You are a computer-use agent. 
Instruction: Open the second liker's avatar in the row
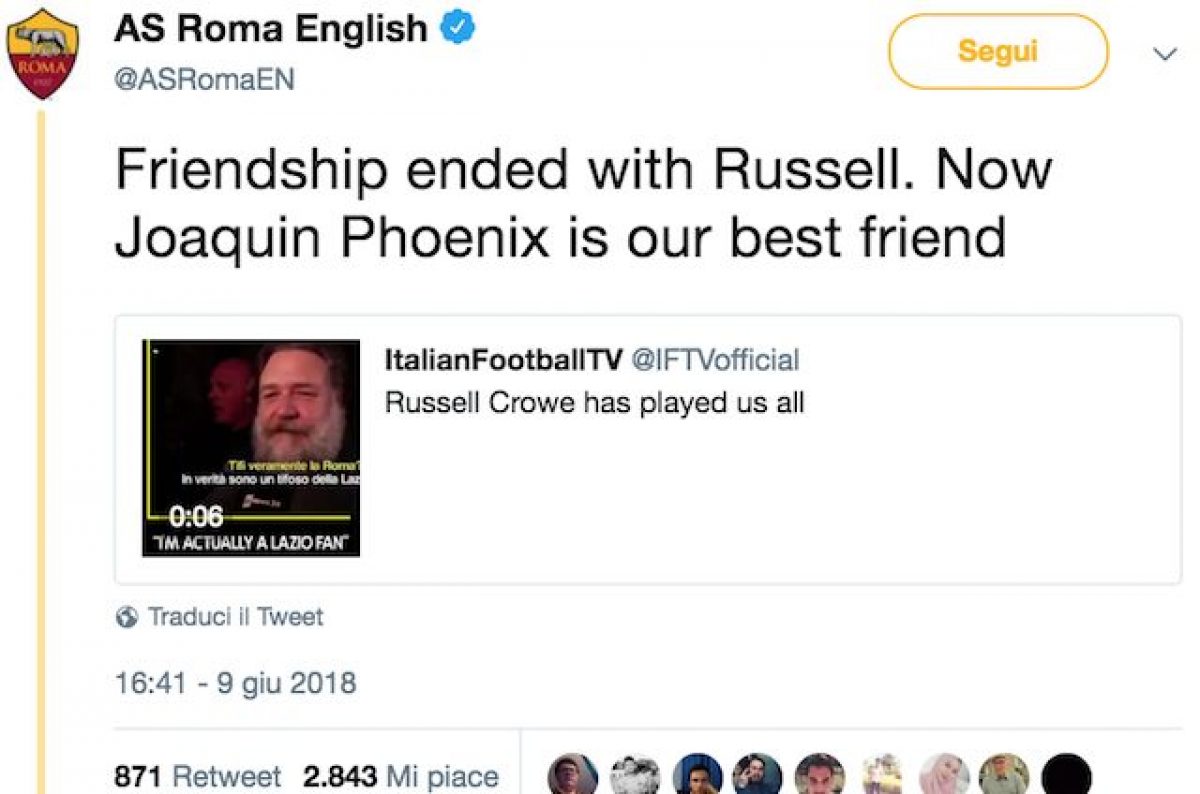pos(635,775)
